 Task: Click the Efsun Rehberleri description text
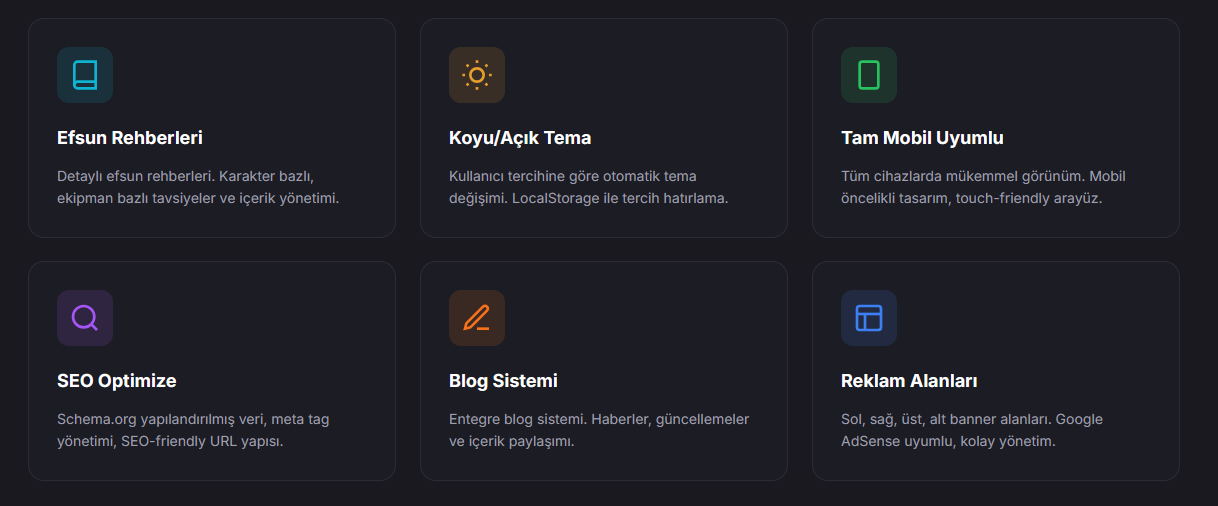pos(198,187)
